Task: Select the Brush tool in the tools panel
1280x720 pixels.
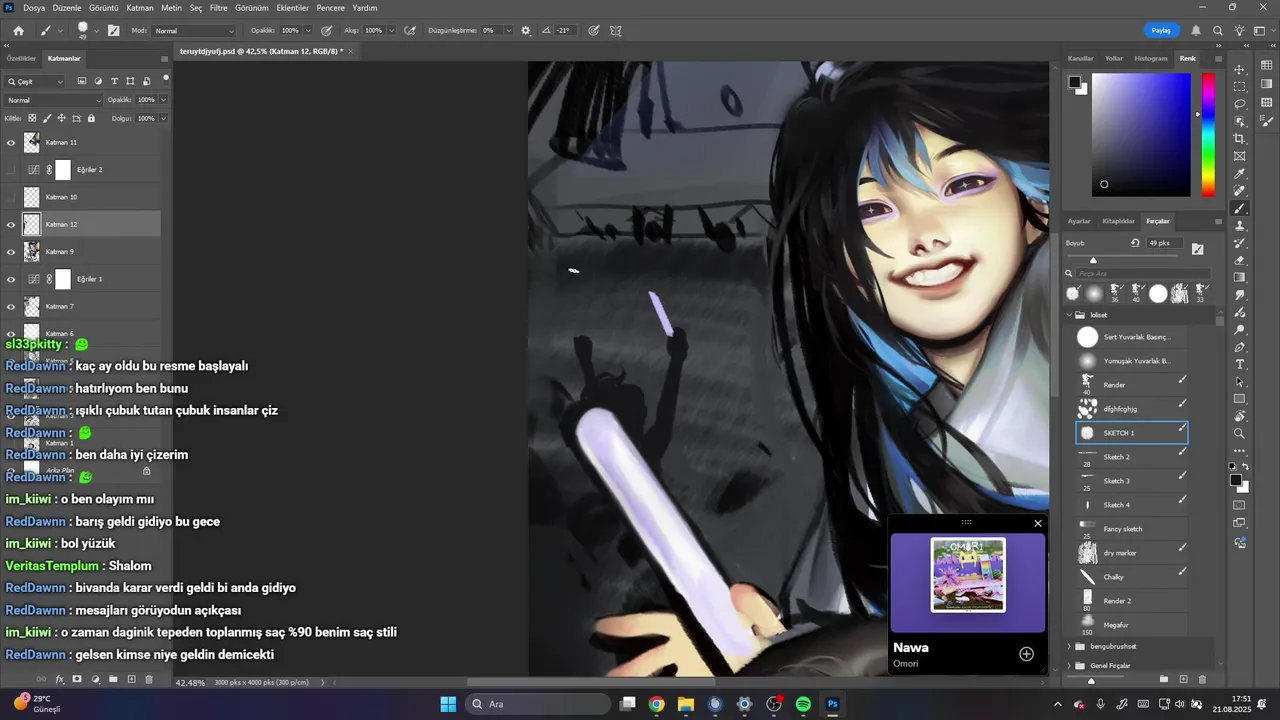Action: click(x=1240, y=208)
